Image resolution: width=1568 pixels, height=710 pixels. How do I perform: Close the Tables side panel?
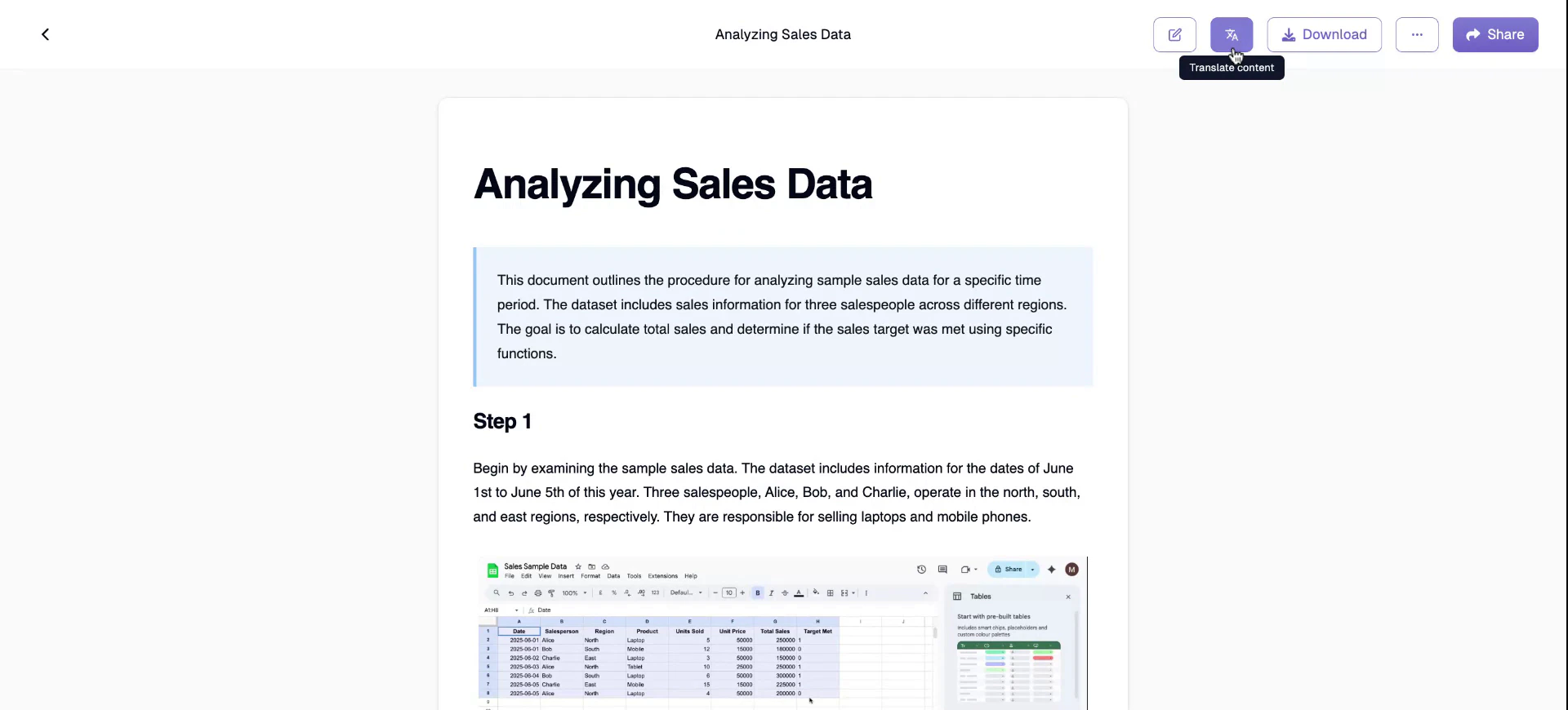[1068, 596]
